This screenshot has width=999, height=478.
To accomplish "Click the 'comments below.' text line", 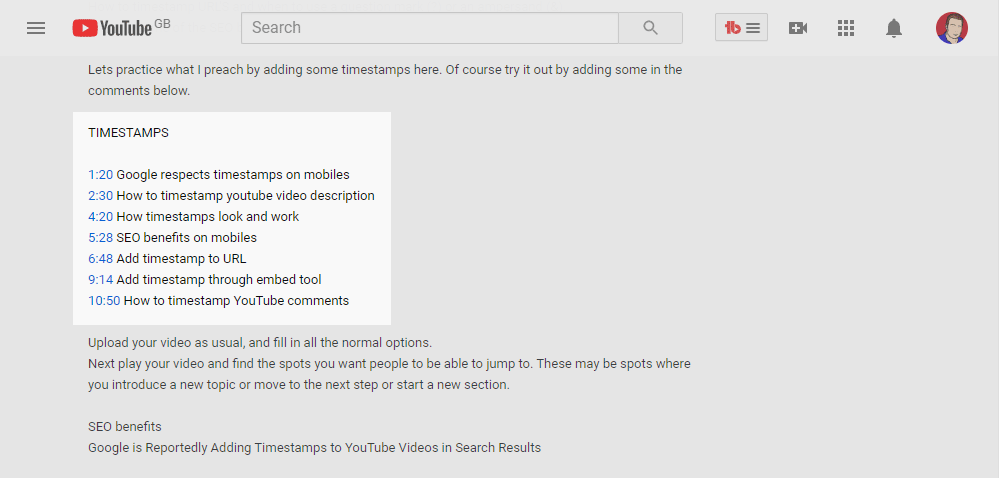I will 139,91.
